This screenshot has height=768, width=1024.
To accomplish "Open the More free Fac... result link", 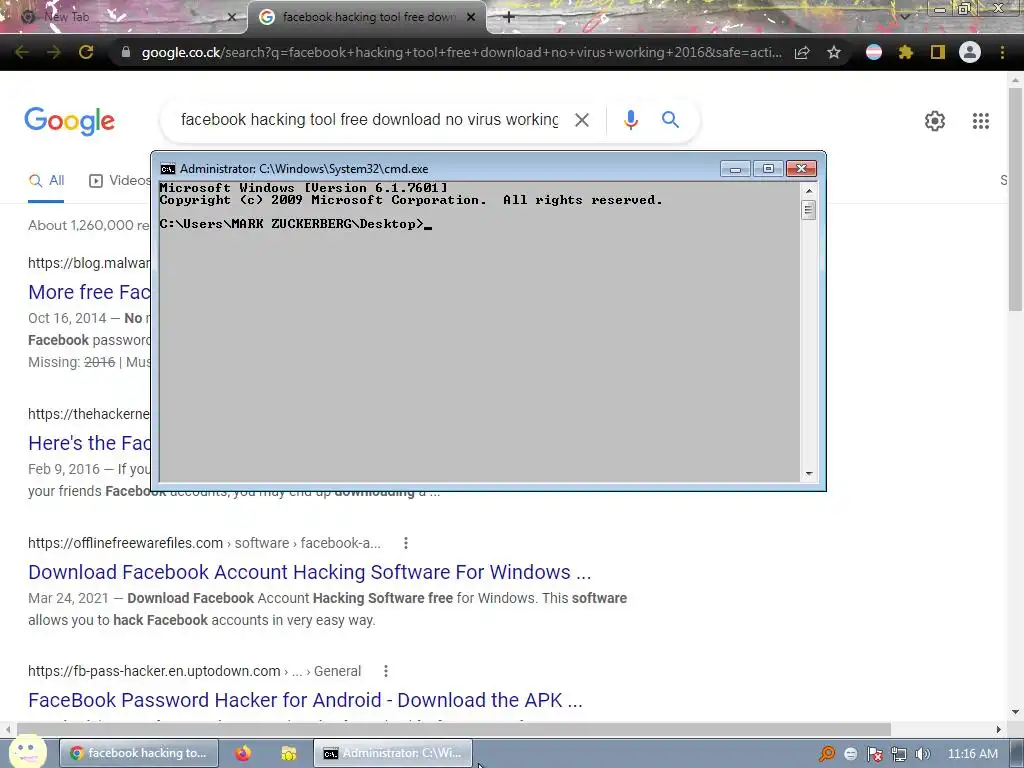I will 89,292.
